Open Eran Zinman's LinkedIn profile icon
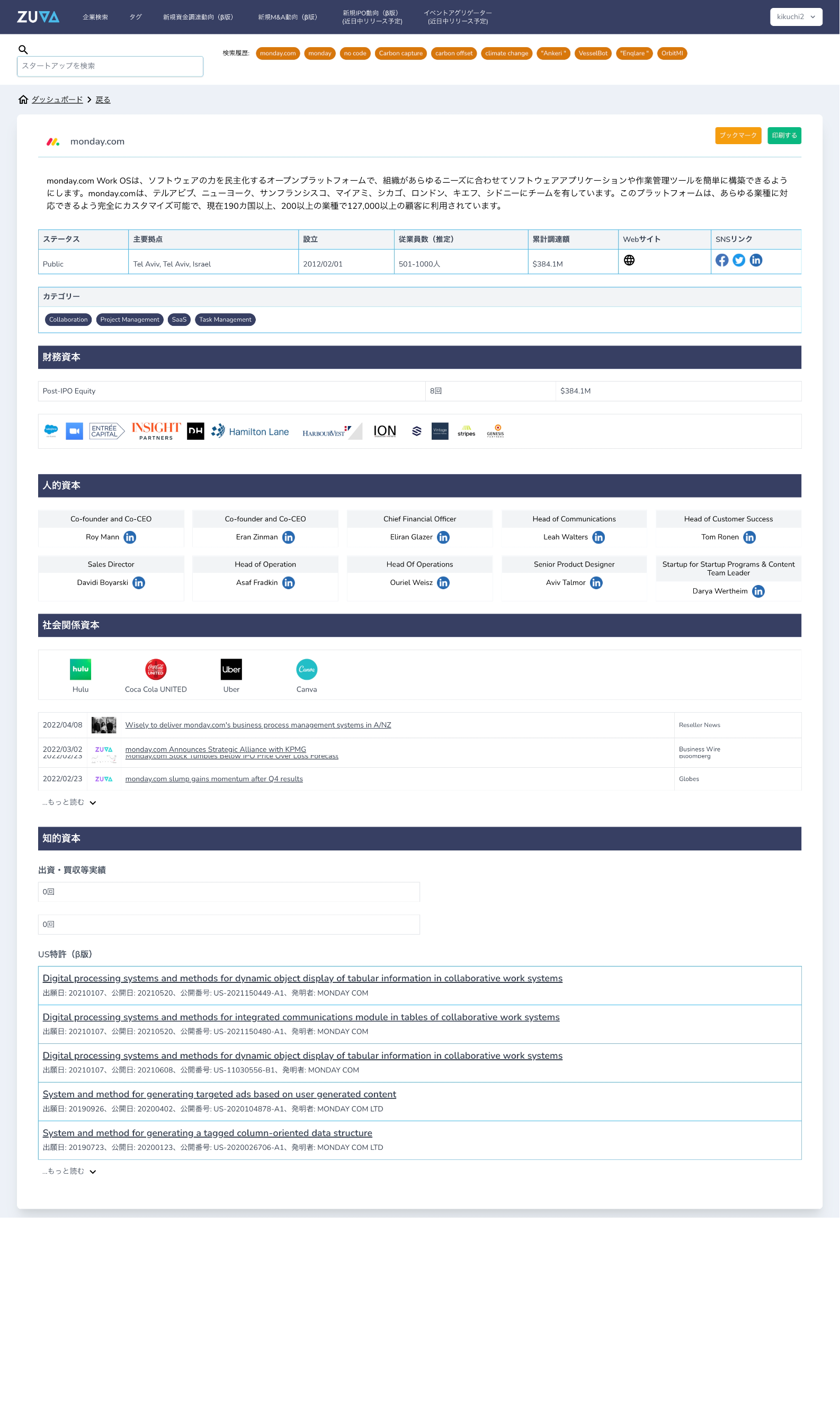This screenshot has width=840, height=1419. [289, 538]
